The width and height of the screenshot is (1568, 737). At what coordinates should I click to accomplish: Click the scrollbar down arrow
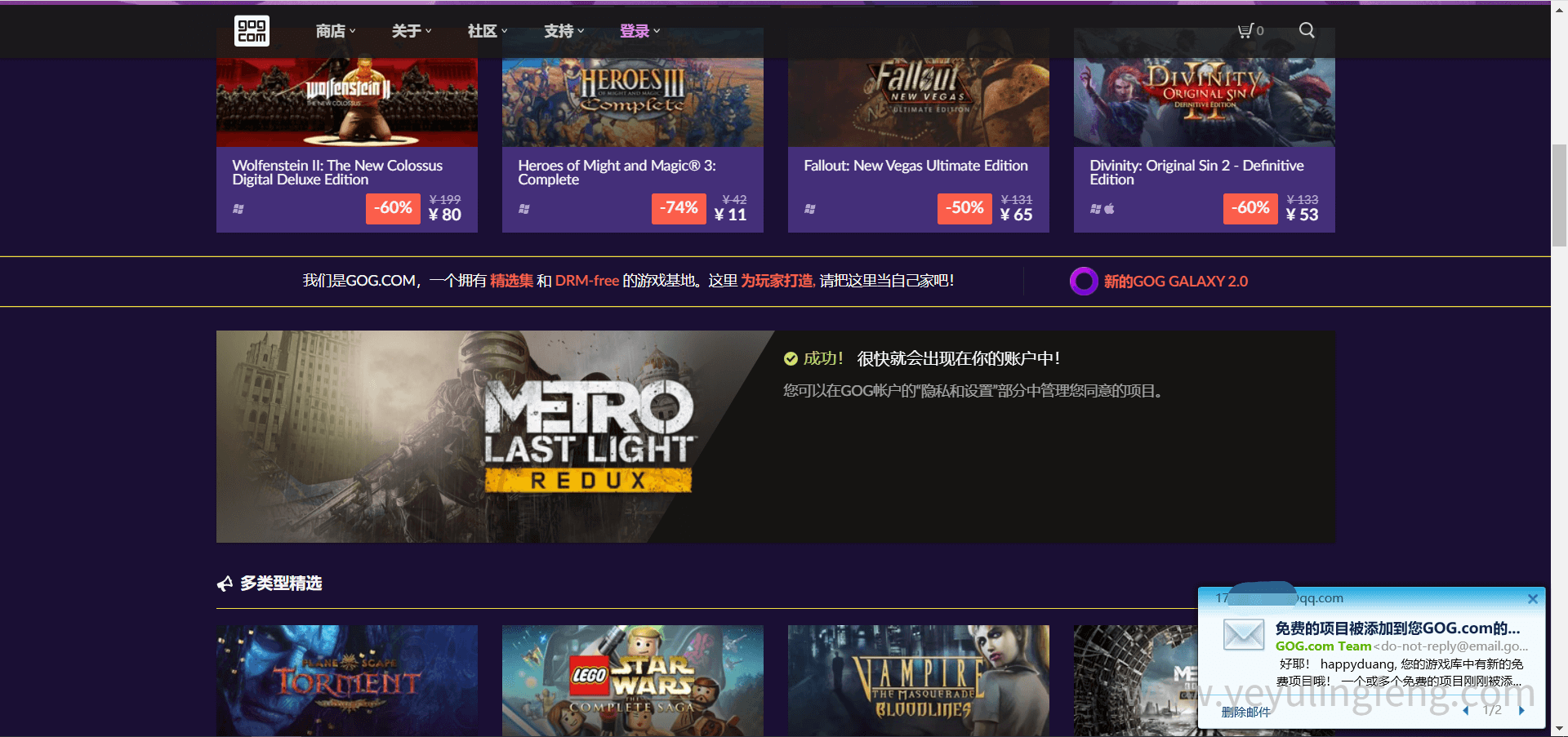tap(1559, 728)
